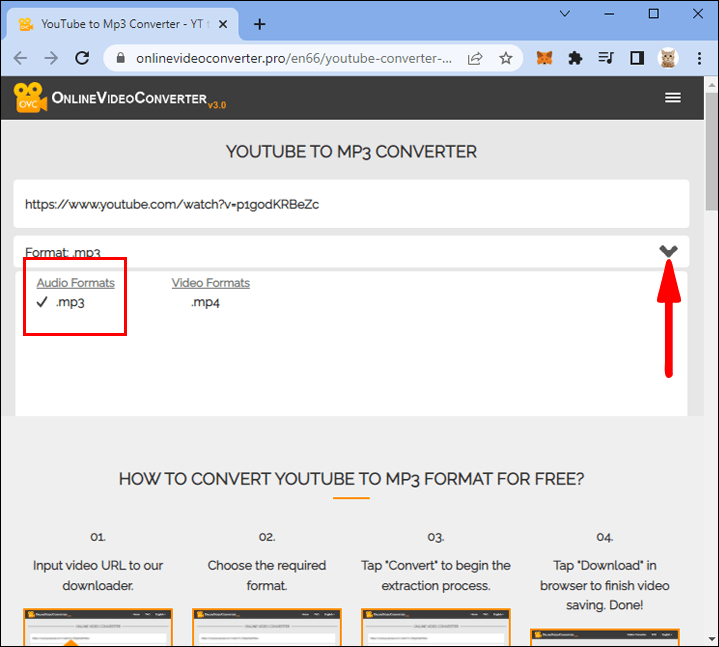The width and height of the screenshot is (719, 647).
Task: Click the YouTube URL input field
Action: (351, 204)
